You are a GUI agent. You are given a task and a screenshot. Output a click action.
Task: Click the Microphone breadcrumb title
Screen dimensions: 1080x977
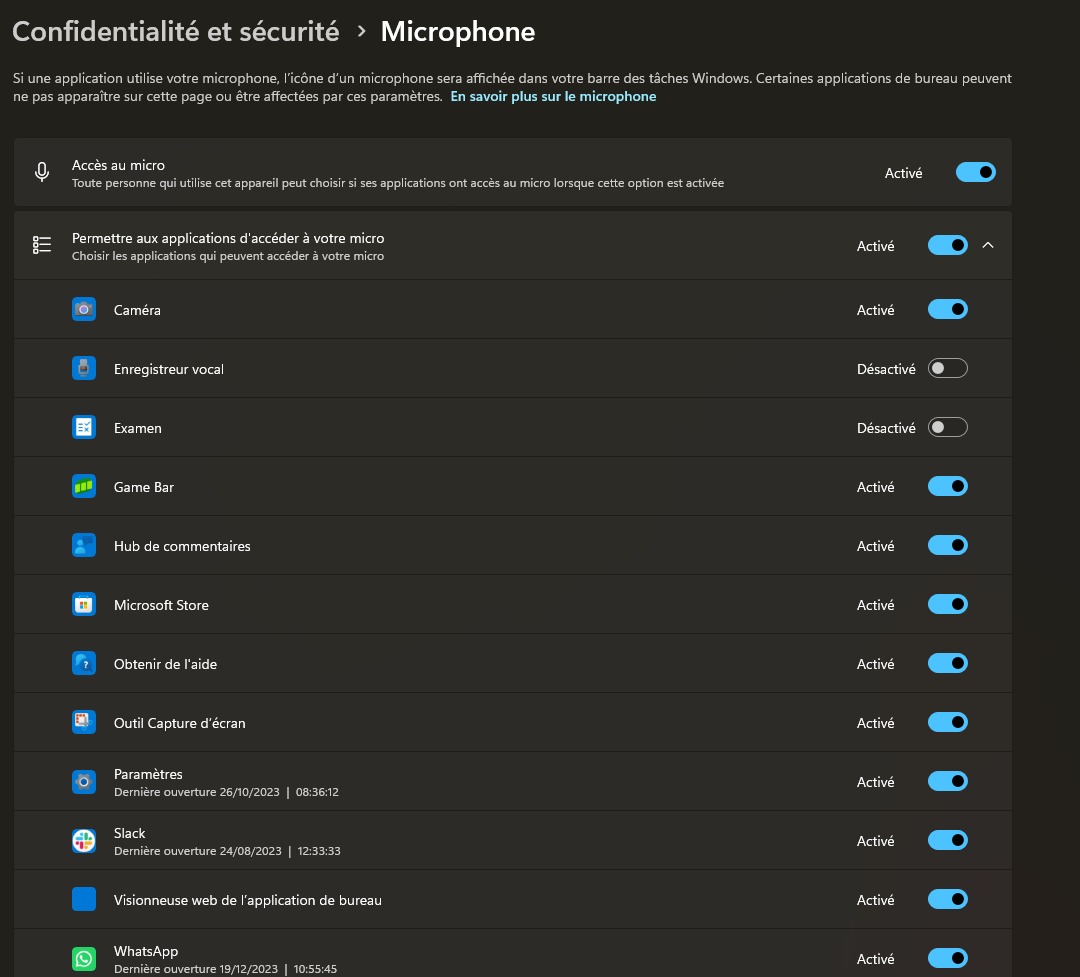(x=458, y=32)
